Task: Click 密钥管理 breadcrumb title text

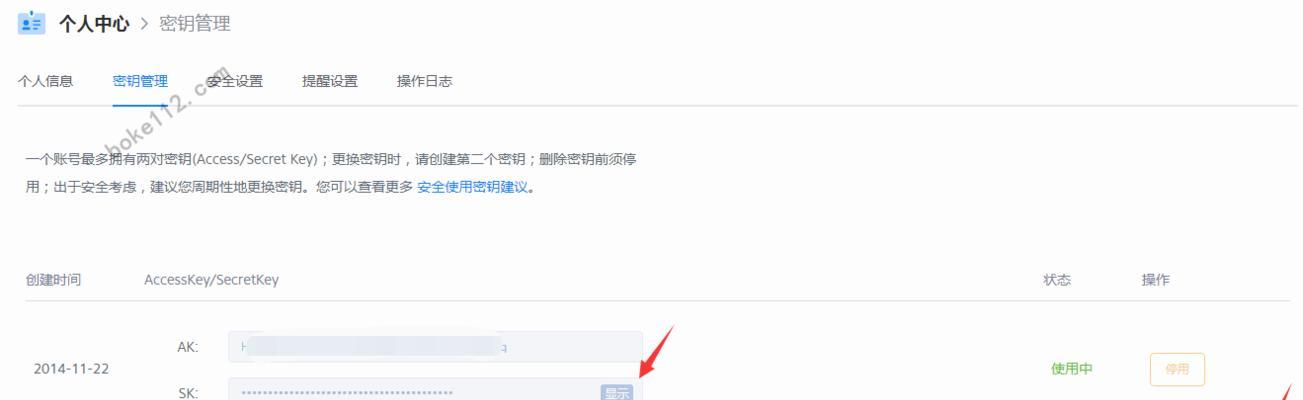Action: coord(195,23)
